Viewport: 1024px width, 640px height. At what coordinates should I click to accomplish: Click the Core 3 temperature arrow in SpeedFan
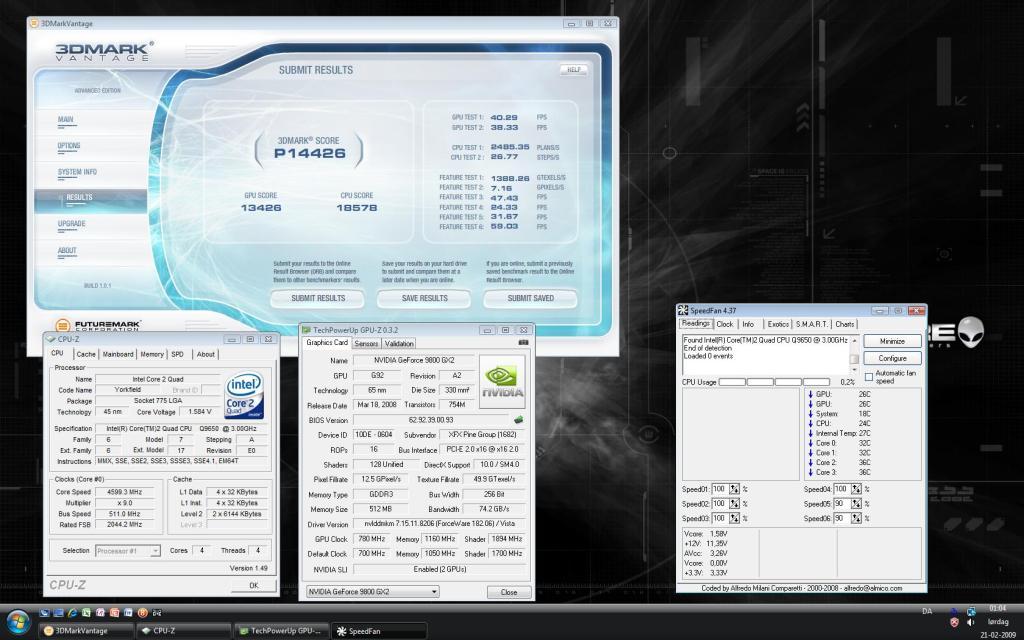coord(810,472)
